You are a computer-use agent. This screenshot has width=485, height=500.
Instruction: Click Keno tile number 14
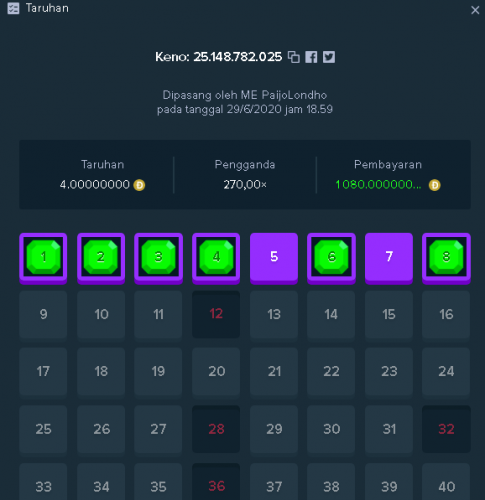click(331, 314)
